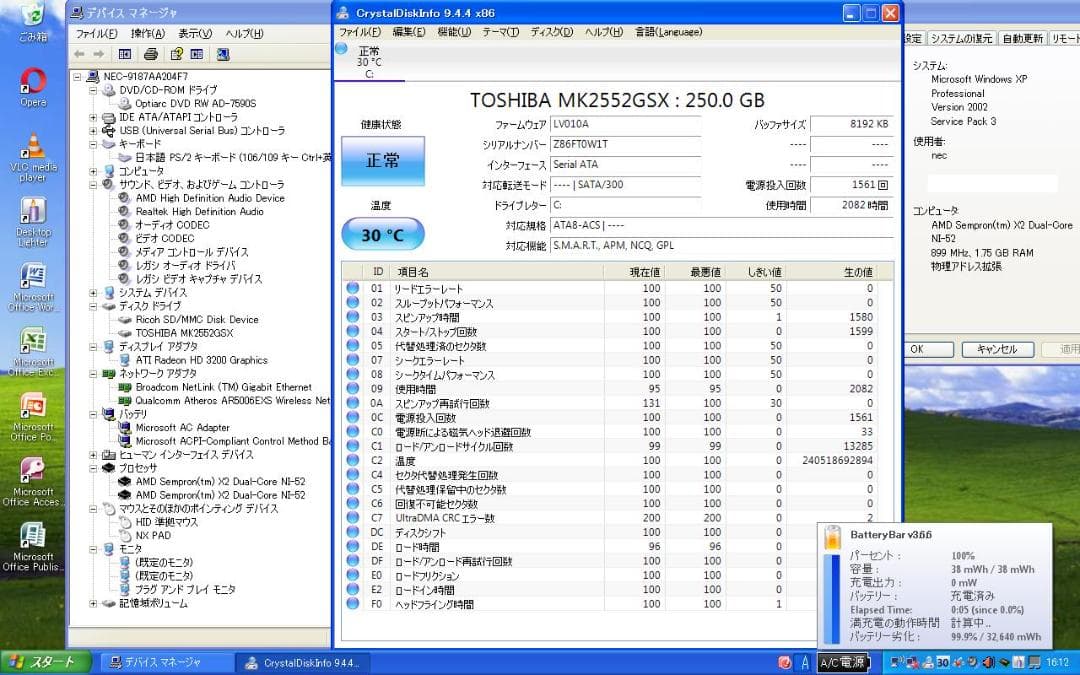Viewport: 1080px width, 675px height.
Task: Click the status circle for row C2 温度
Action: [353, 460]
